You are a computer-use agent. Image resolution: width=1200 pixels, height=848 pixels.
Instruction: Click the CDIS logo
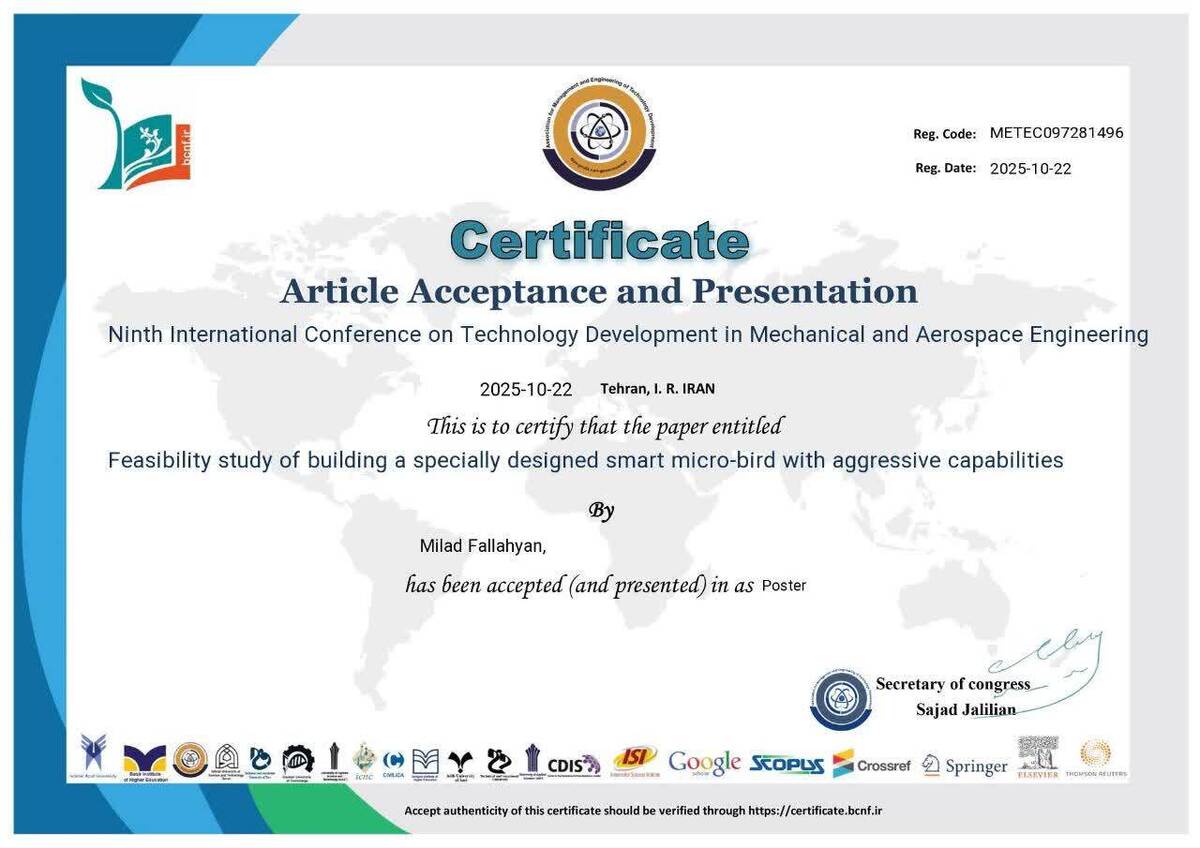[574, 764]
